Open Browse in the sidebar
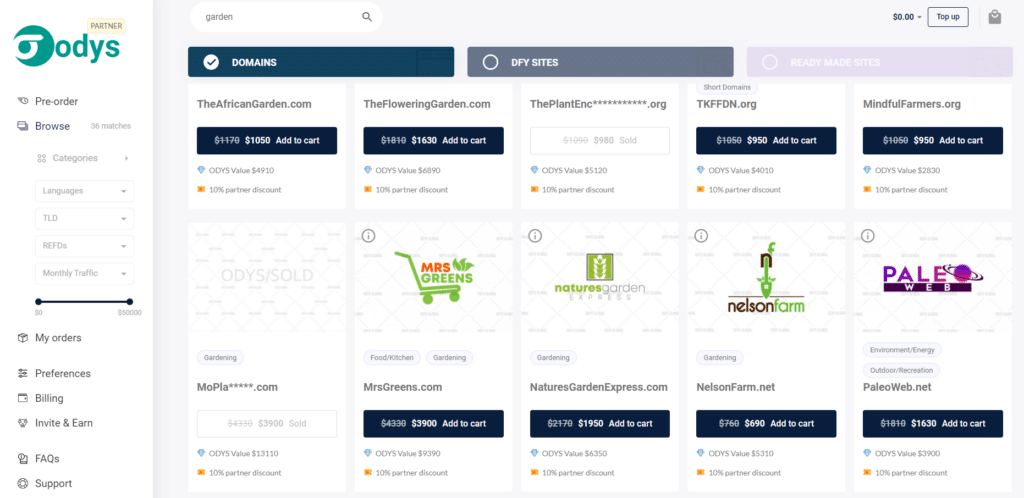The width and height of the screenshot is (1024, 498). click(x=52, y=126)
